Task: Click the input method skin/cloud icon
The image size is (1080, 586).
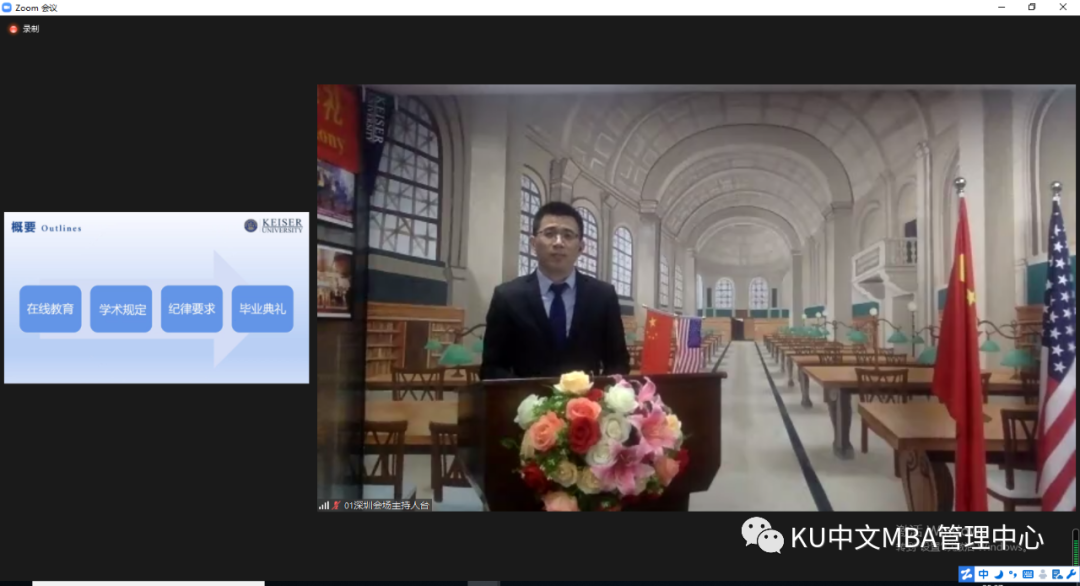Action: pos(1057,574)
